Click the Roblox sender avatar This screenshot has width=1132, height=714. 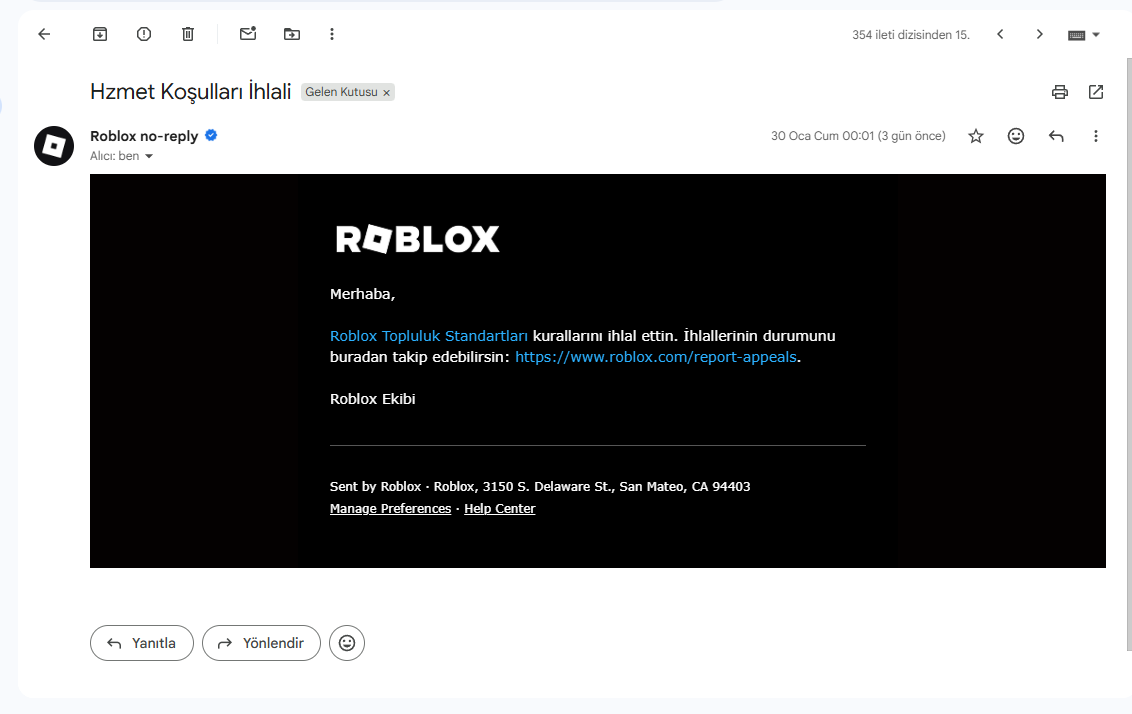(x=54, y=146)
